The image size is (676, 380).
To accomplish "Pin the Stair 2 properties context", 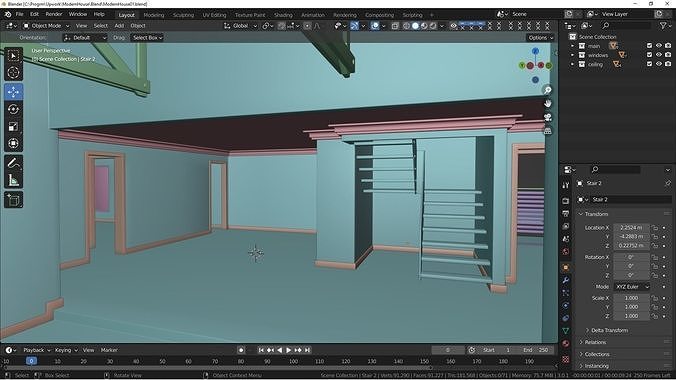I will click(x=667, y=183).
